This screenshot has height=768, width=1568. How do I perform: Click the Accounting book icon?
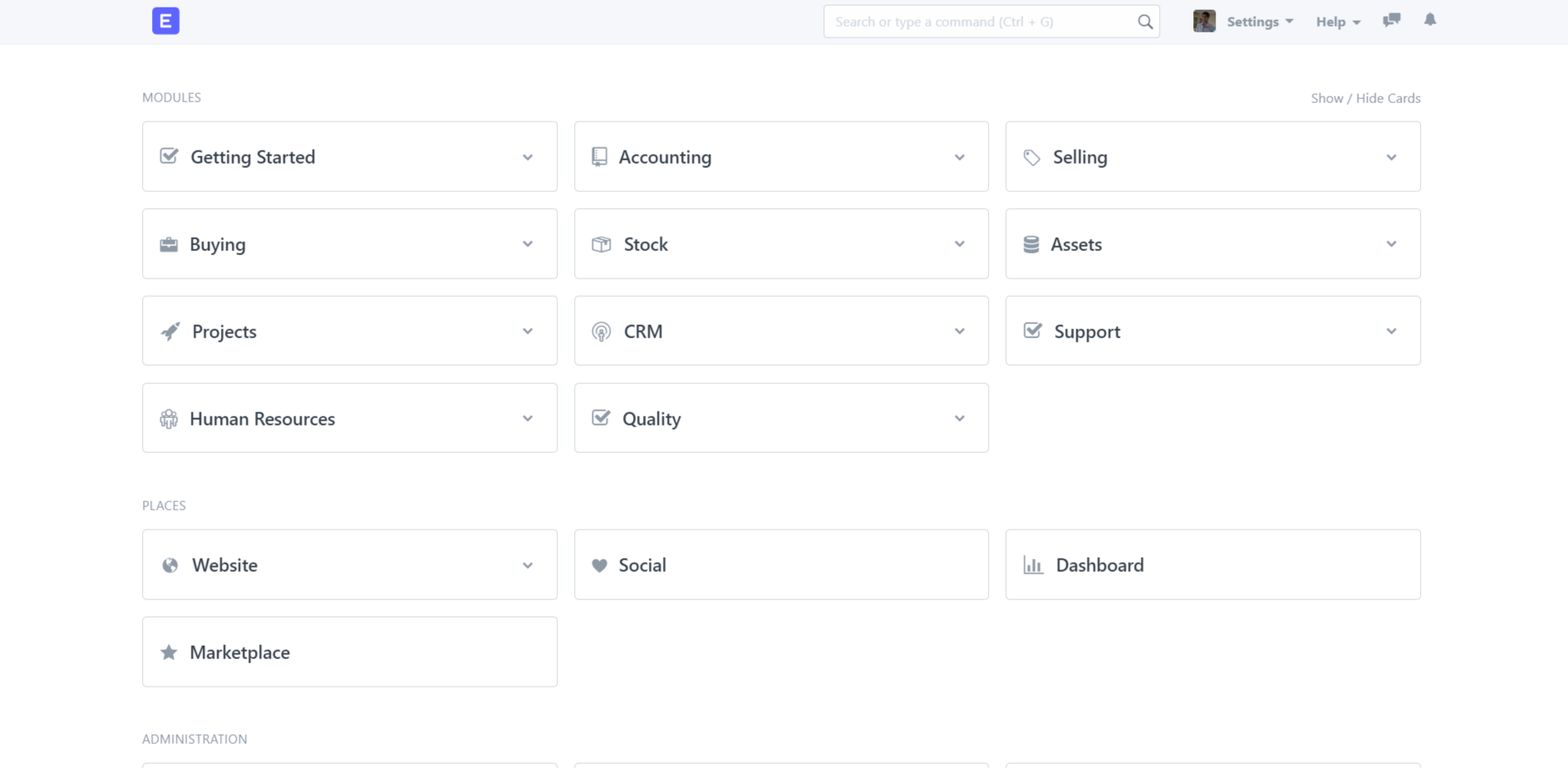599,156
